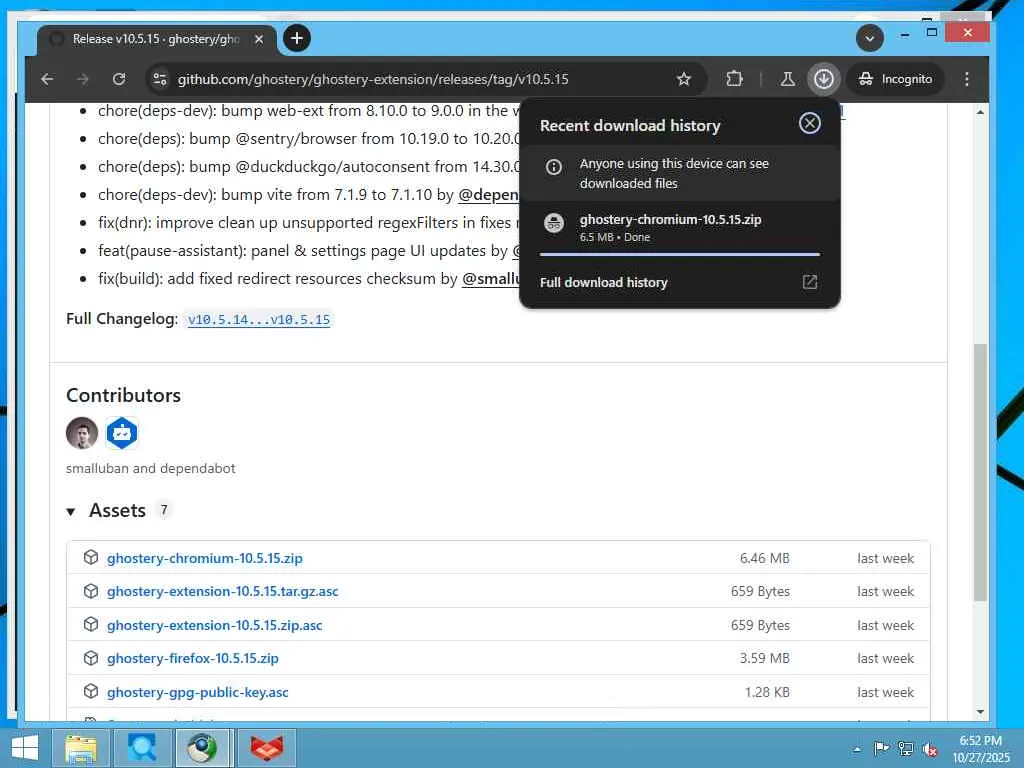This screenshot has width=1024, height=768.
Task: Click the browser Back arrow
Action: pyautogui.click(x=47, y=79)
